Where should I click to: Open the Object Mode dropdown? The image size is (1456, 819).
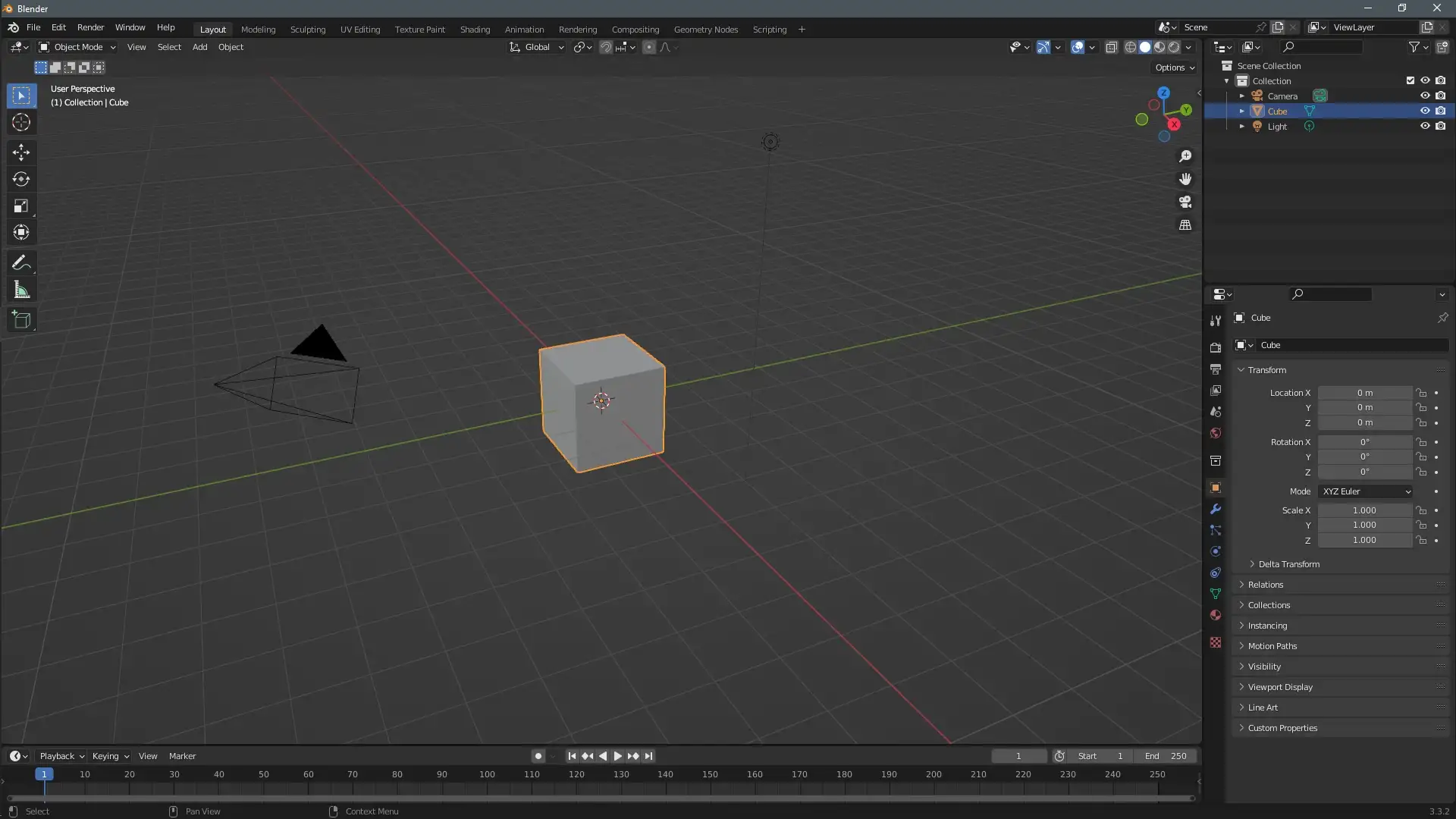coord(78,47)
